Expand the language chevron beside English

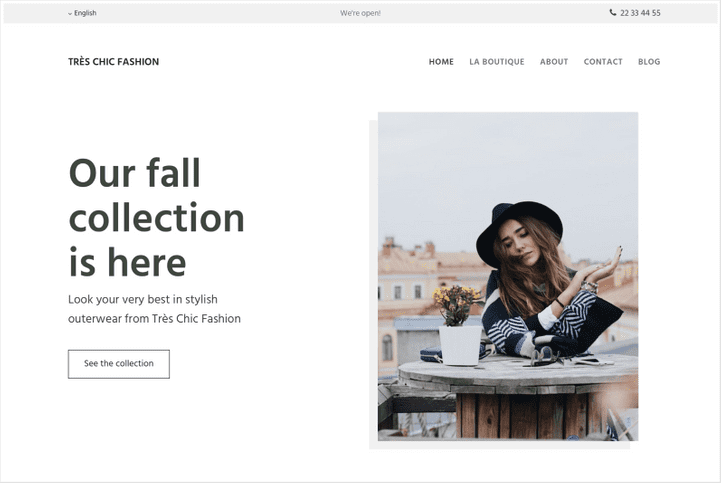(70, 14)
